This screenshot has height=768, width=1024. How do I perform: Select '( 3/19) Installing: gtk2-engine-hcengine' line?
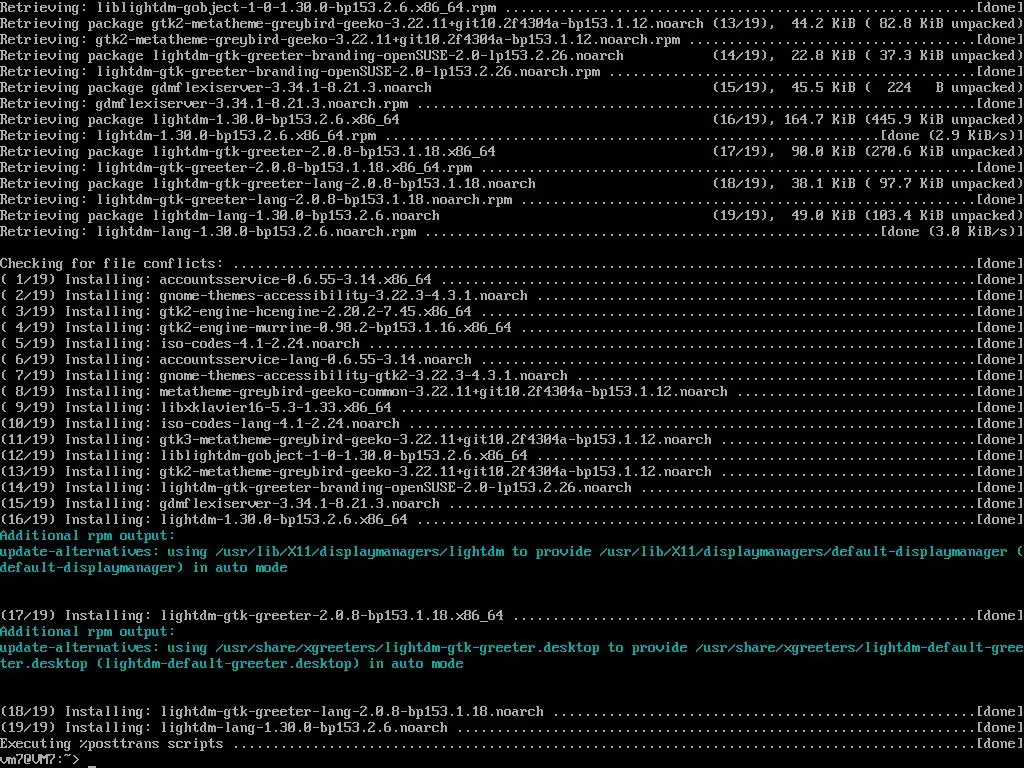512,312
